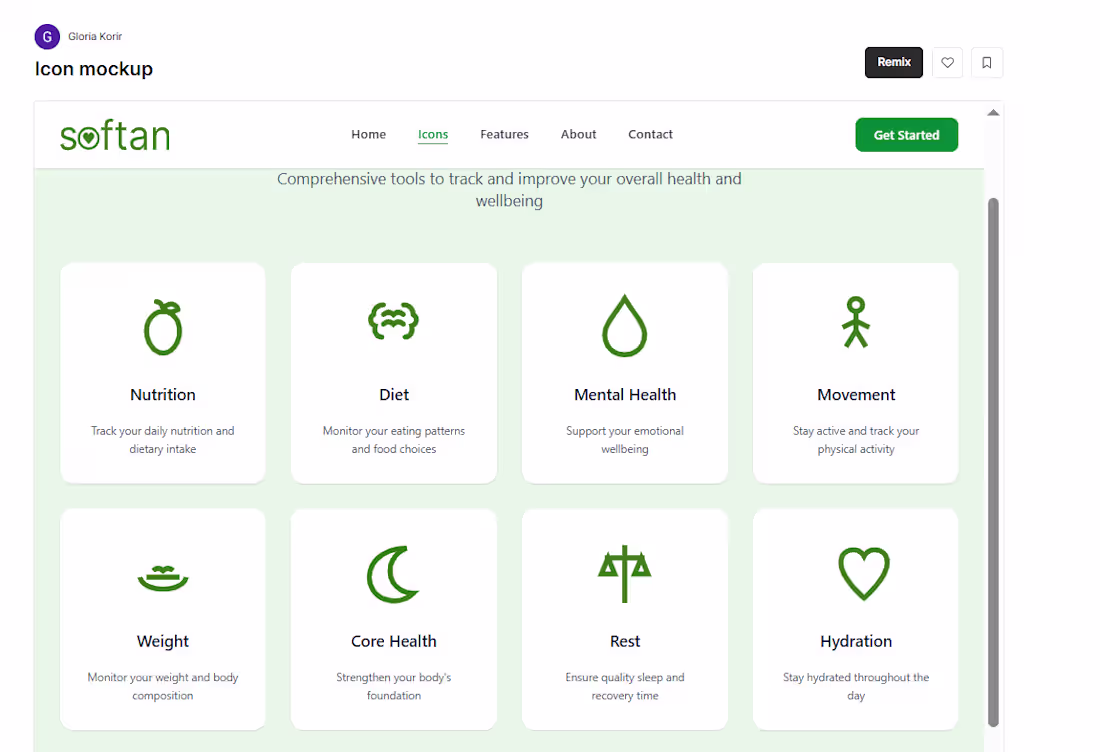1100x752 pixels.
Task: Click the scrollbar up arrow
Action: coord(993,113)
